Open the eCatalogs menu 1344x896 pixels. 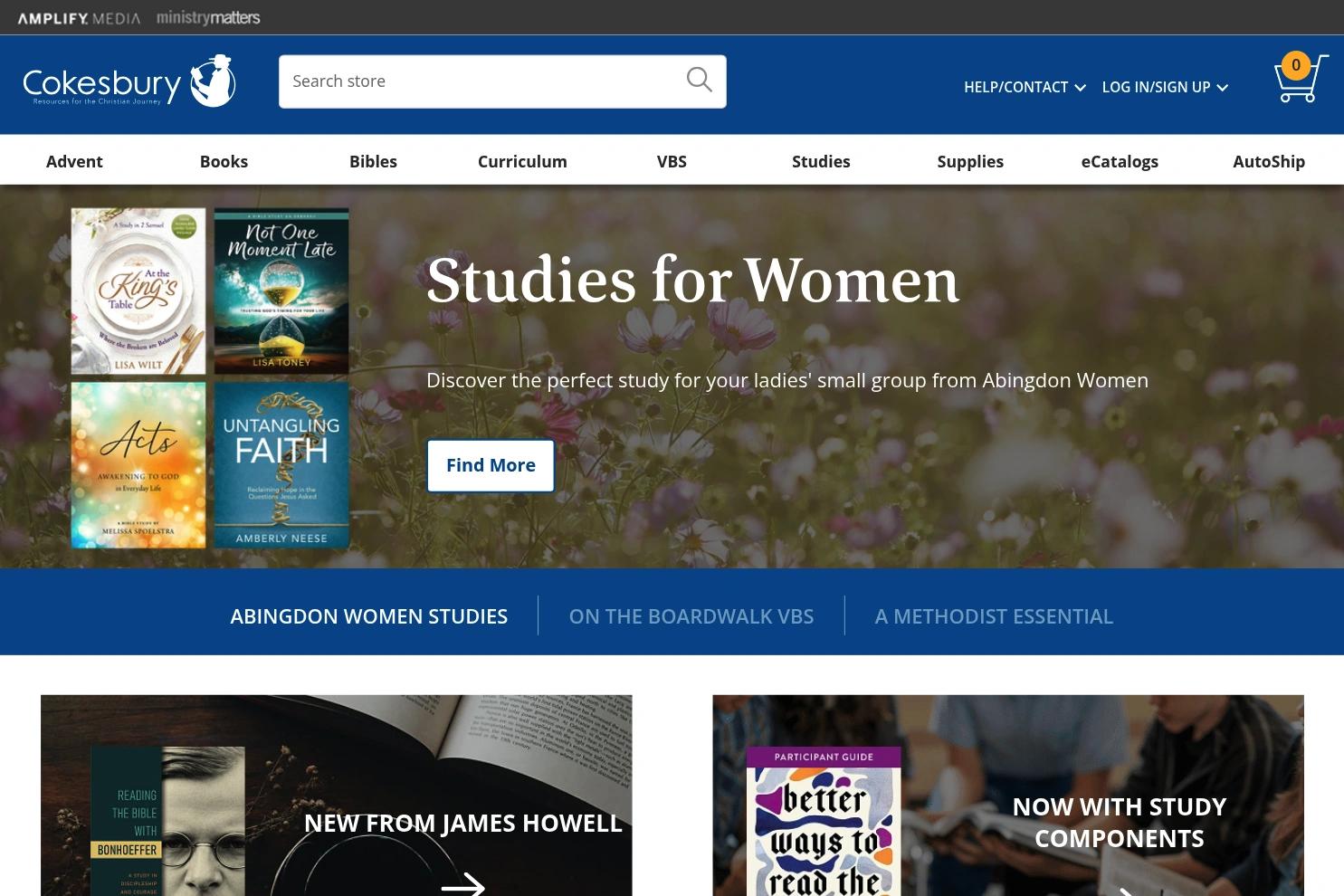[1120, 161]
